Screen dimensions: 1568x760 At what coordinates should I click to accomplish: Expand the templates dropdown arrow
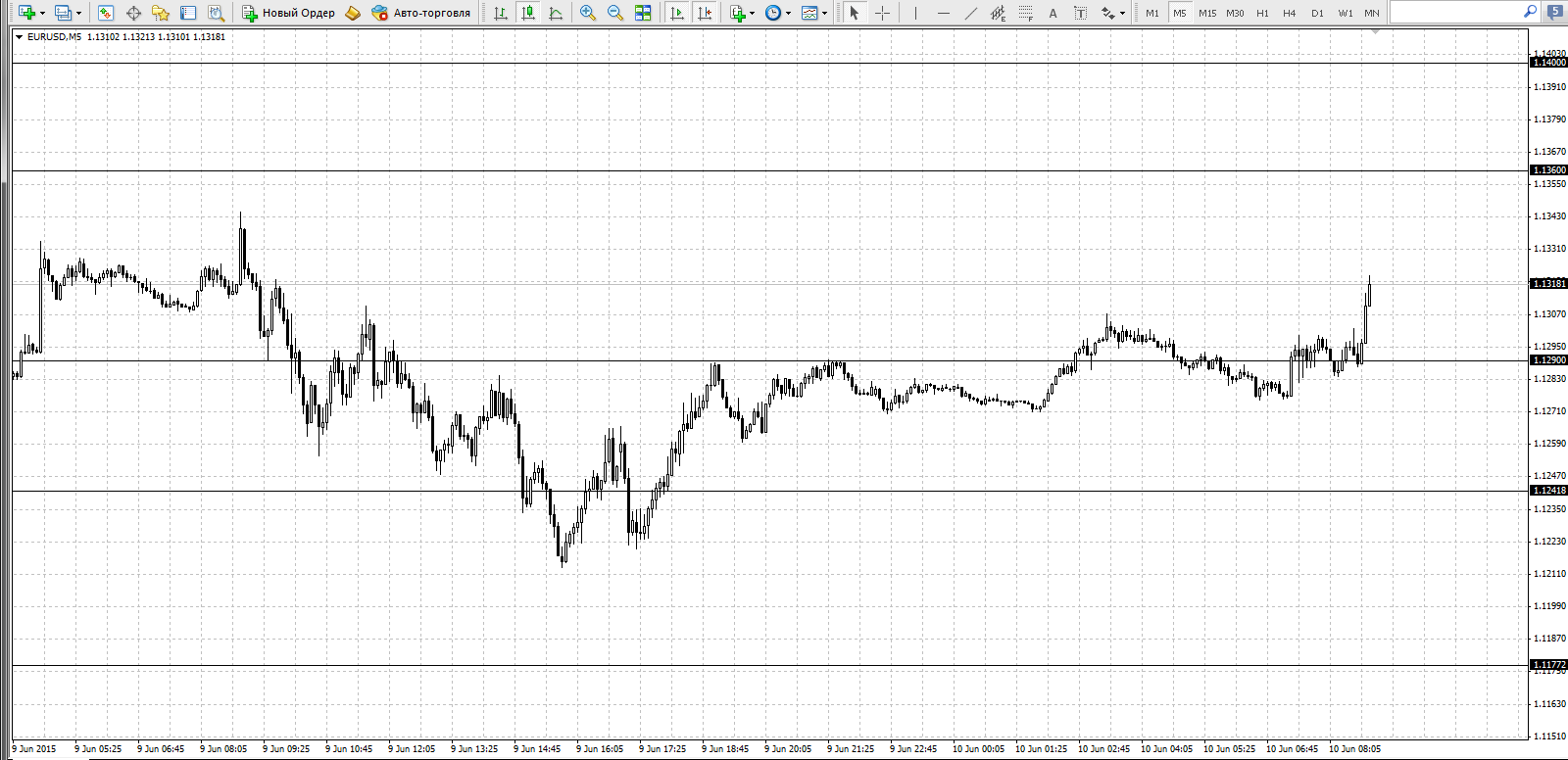(824, 13)
